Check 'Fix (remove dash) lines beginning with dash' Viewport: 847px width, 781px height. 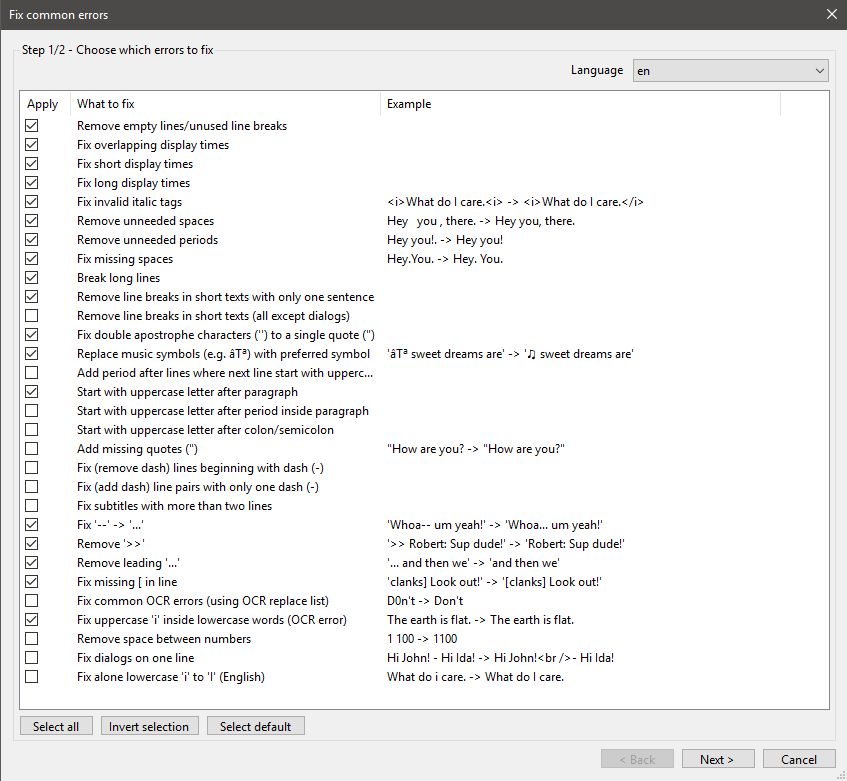point(32,468)
